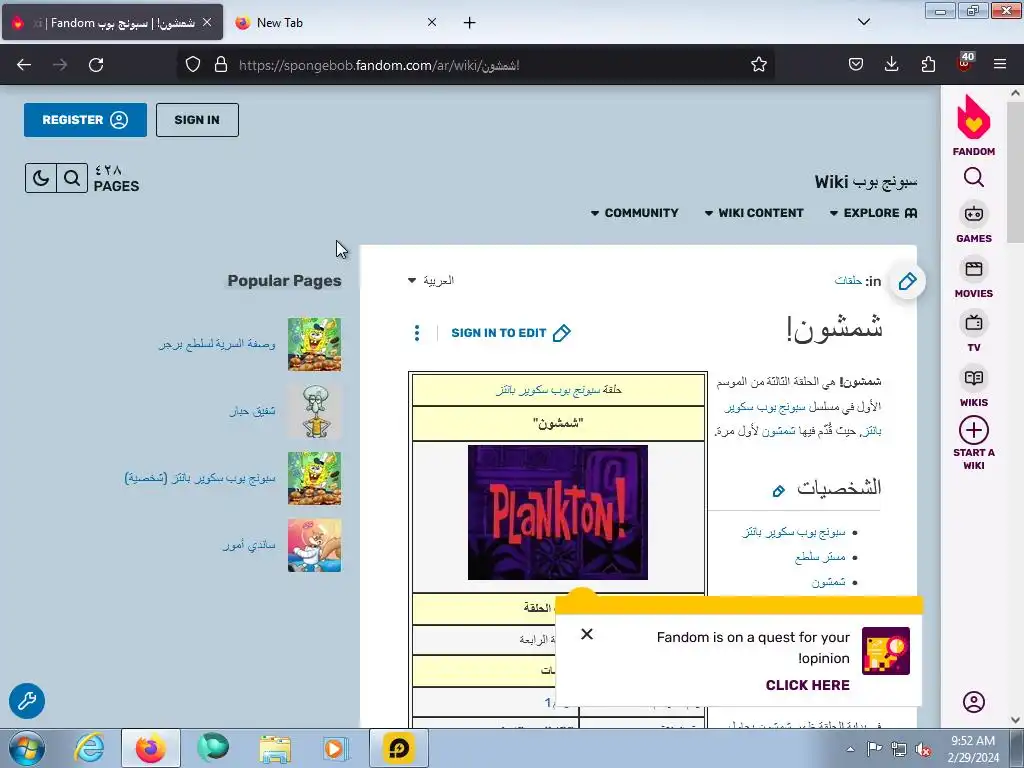1024x768 pixels.
Task: Edit the الشخصيات section via pencil
Action: [778, 490]
